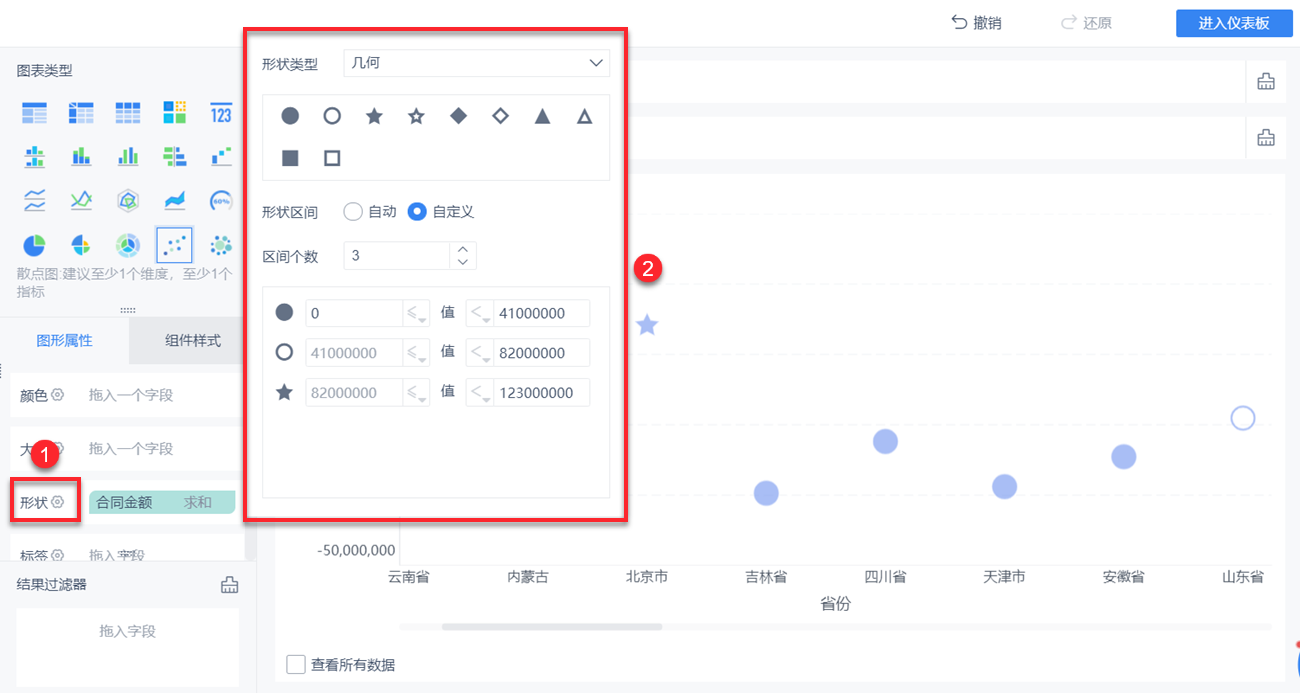Click the 撤销 undo button
The width and height of the screenshot is (1300, 693).
[x=976, y=22]
